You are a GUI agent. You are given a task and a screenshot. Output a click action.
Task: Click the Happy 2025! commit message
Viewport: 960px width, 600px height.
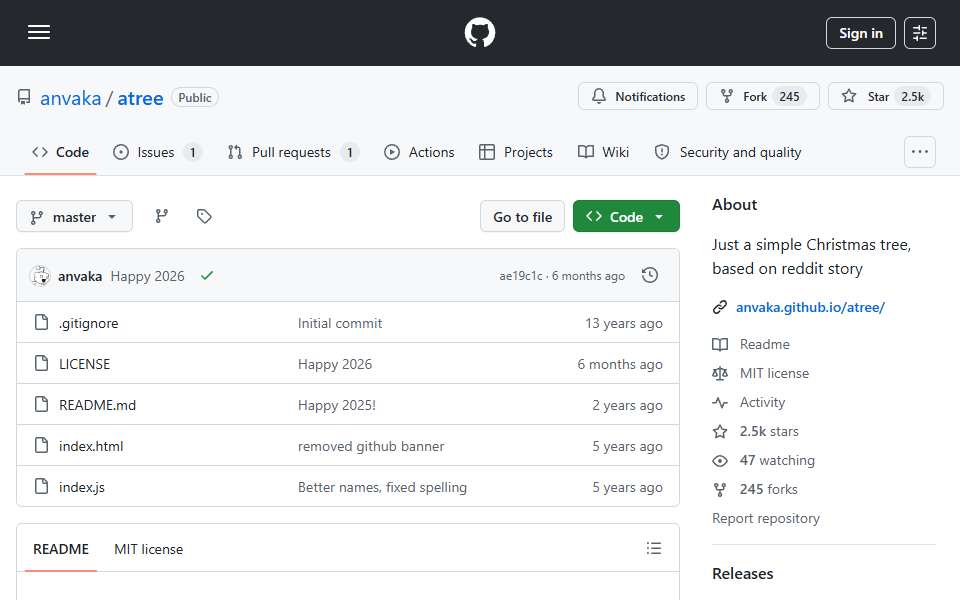click(x=337, y=405)
